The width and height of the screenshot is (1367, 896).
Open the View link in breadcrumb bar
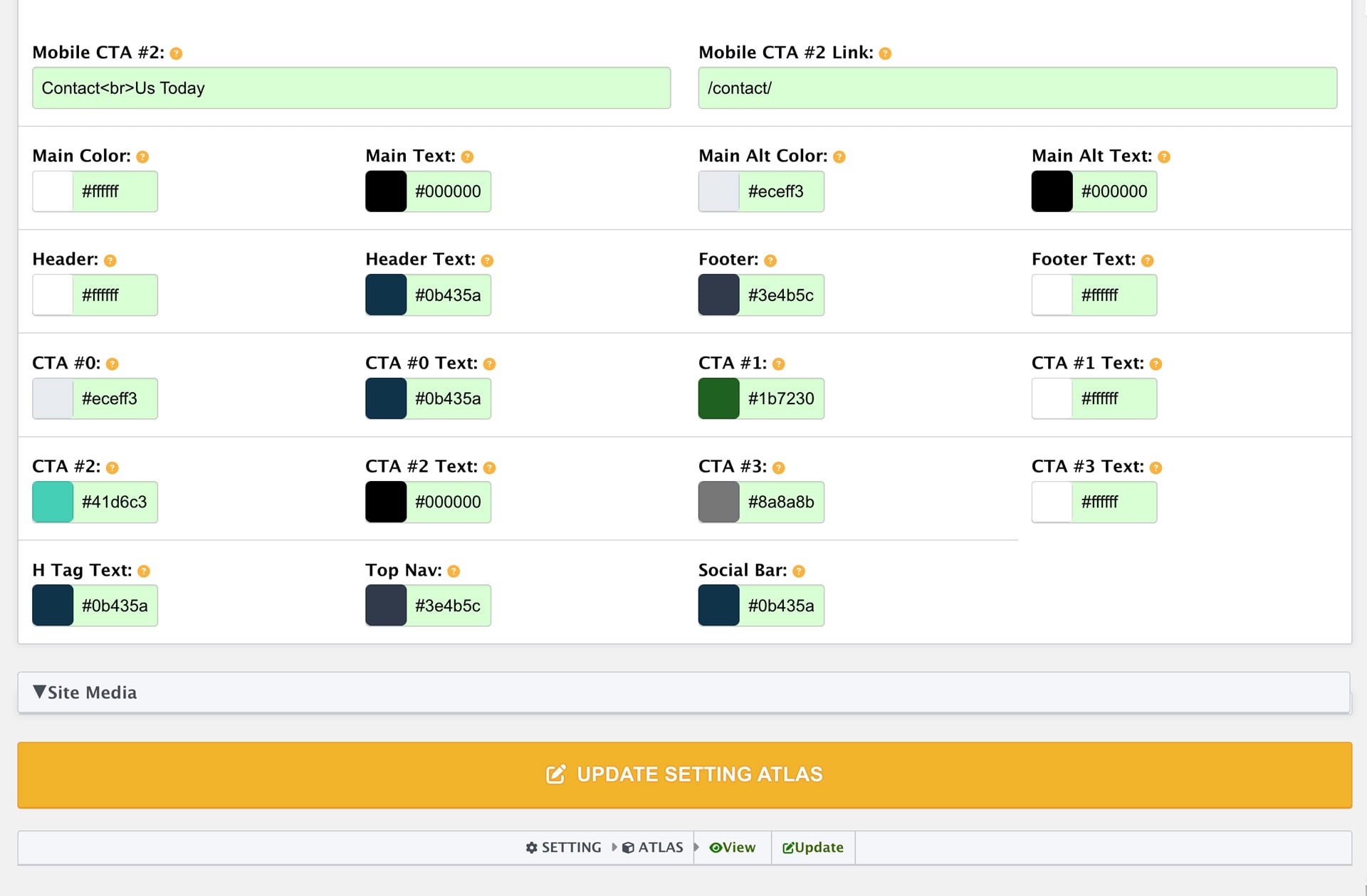tap(733, 847)
